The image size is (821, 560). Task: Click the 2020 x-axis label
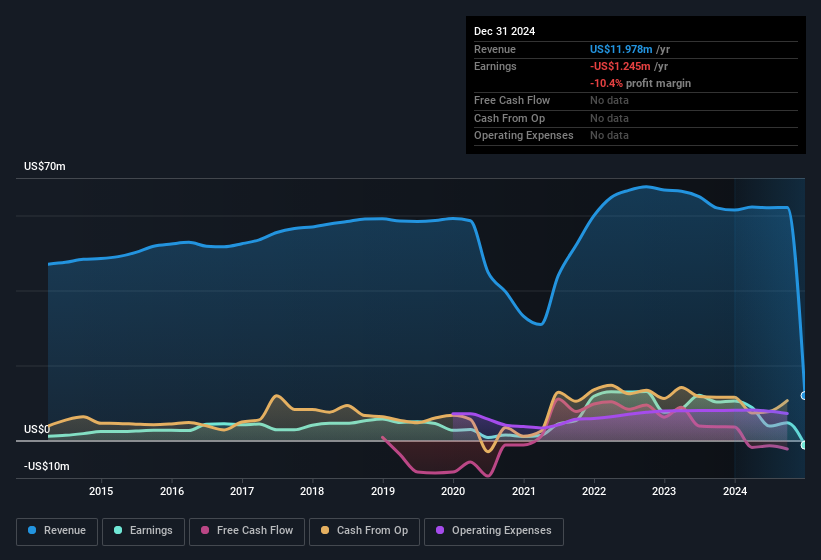pos(453,491)
